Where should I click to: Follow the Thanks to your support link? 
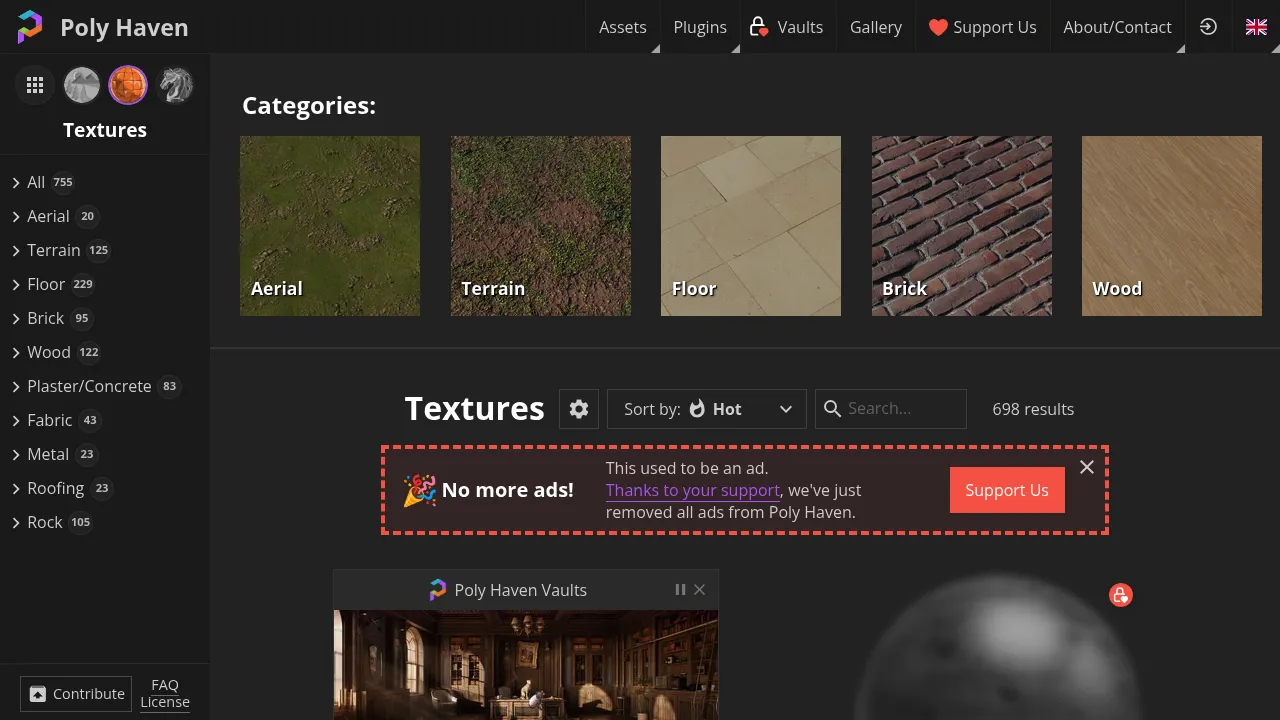tap(693, 490)
